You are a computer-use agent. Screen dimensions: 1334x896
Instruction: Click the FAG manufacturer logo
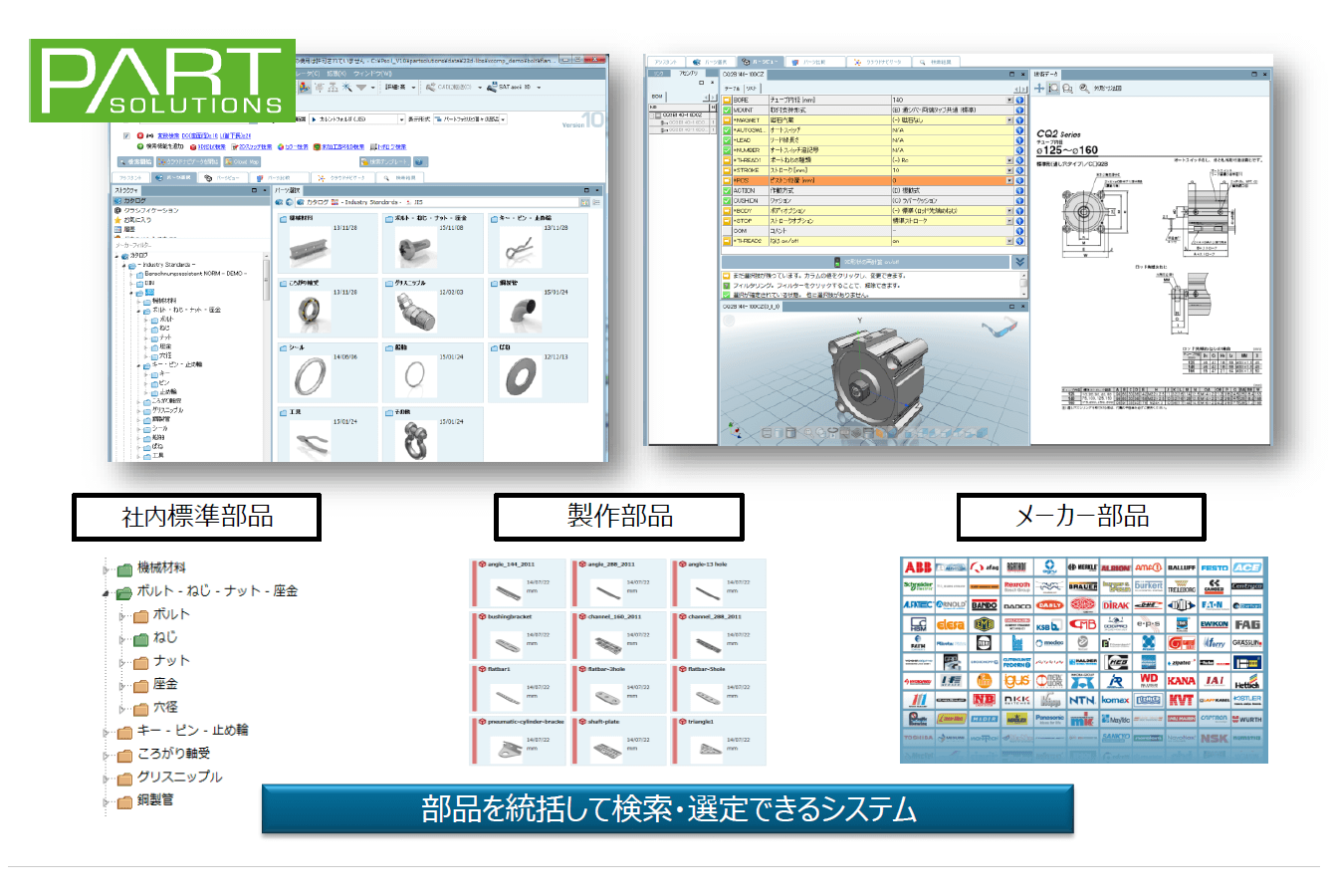click(1246, 624)
